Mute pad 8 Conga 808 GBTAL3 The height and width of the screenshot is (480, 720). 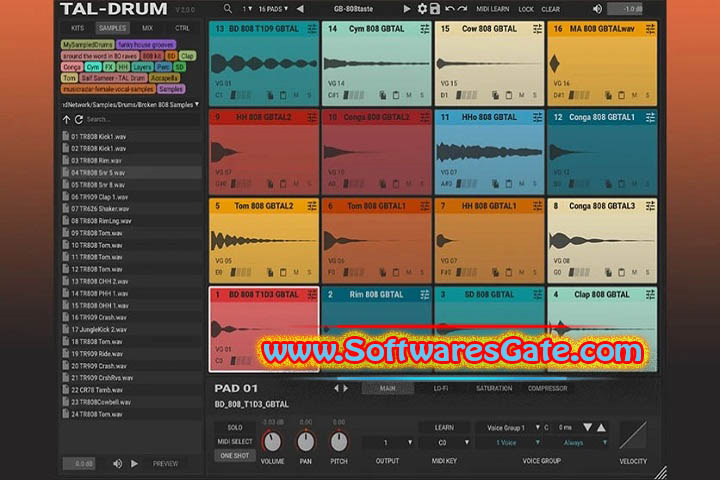point(634,272)
